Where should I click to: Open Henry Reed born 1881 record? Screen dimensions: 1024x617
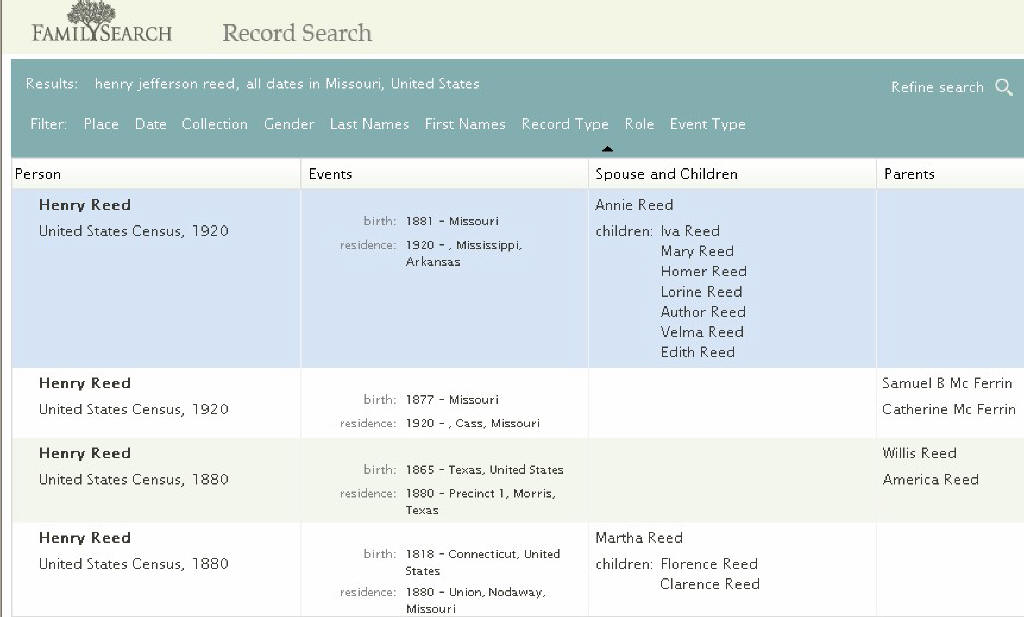pos(85,205)
